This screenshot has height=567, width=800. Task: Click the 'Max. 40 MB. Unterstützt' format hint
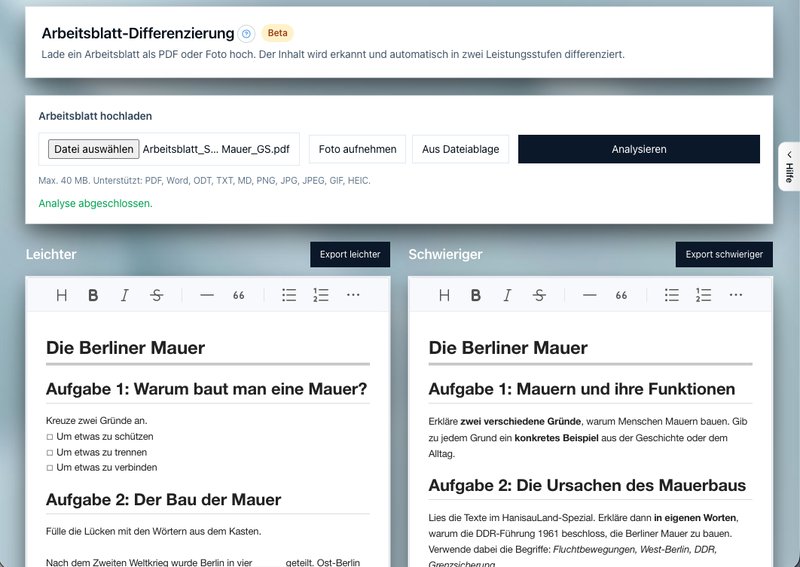(205, 180)
